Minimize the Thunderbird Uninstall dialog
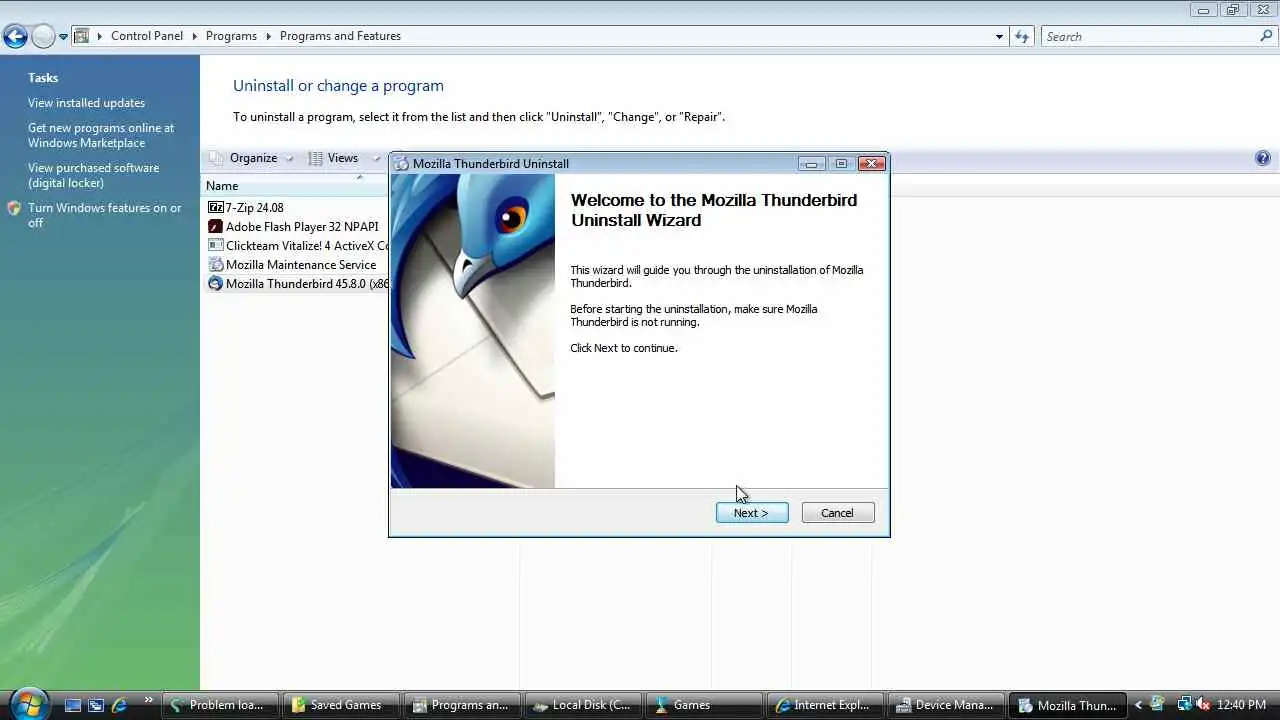 click(x=811, y=164)
